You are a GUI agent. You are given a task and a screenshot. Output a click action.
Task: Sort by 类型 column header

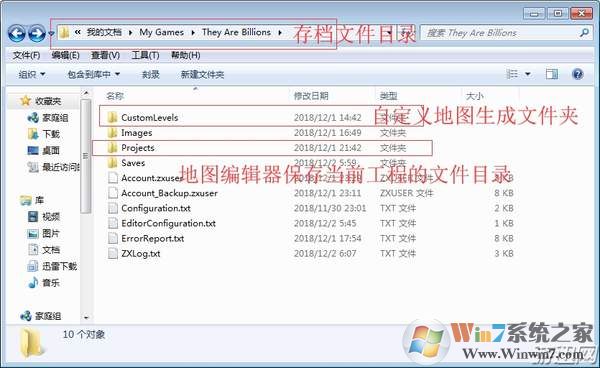pos(388,96)
